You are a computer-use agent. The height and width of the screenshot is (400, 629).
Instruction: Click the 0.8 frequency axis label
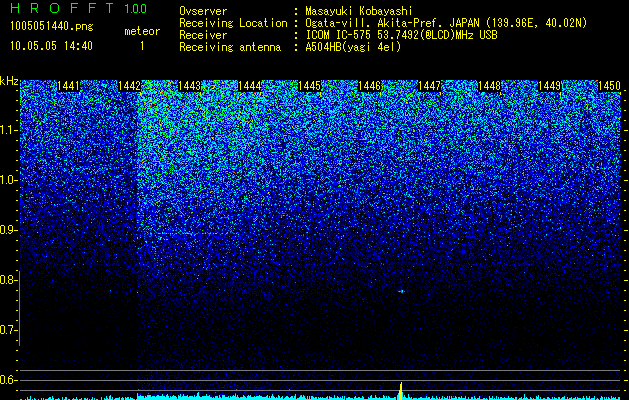coord(7,280)
